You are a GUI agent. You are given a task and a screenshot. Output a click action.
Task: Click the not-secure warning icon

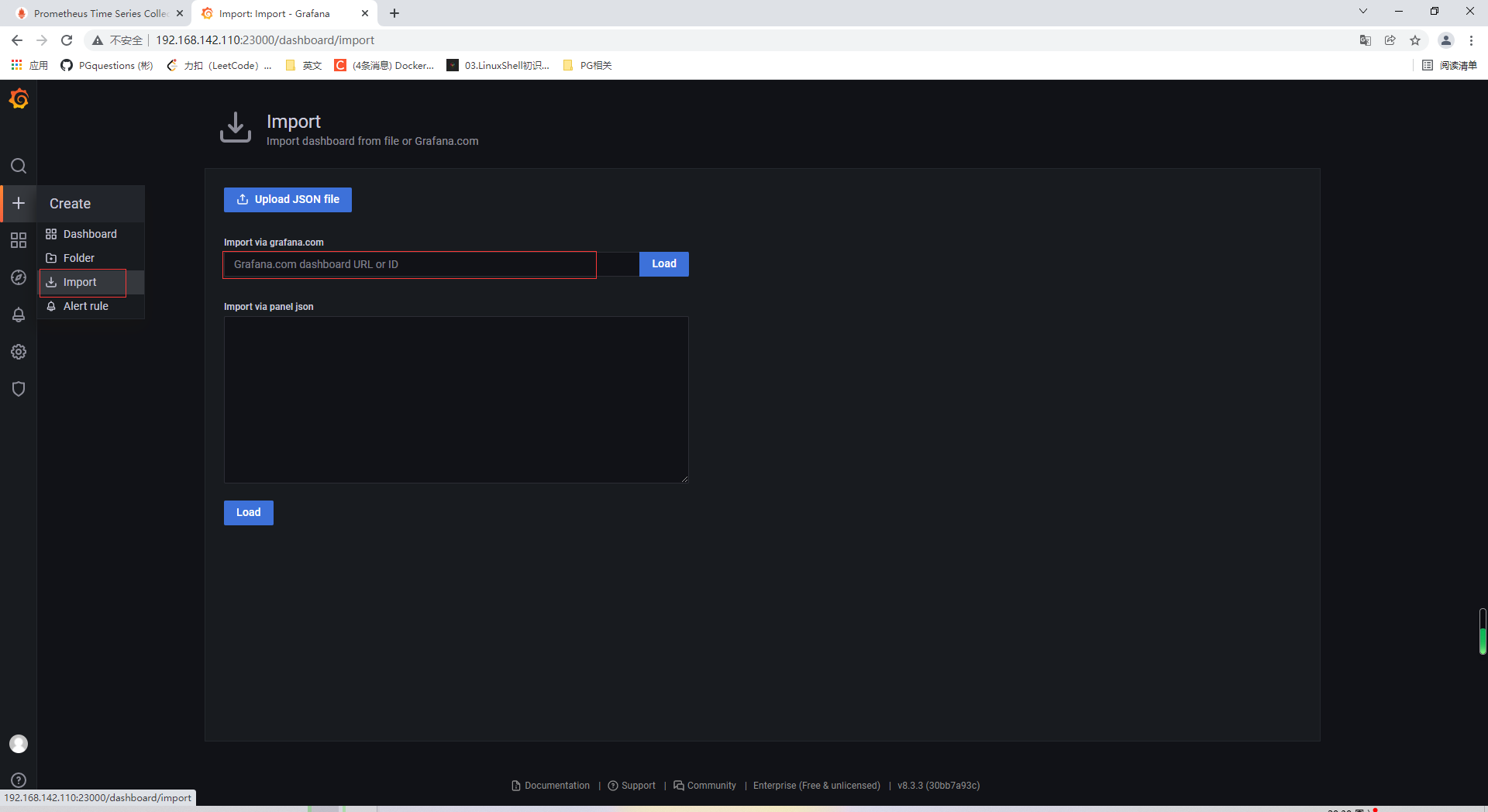tap(98, 40)
